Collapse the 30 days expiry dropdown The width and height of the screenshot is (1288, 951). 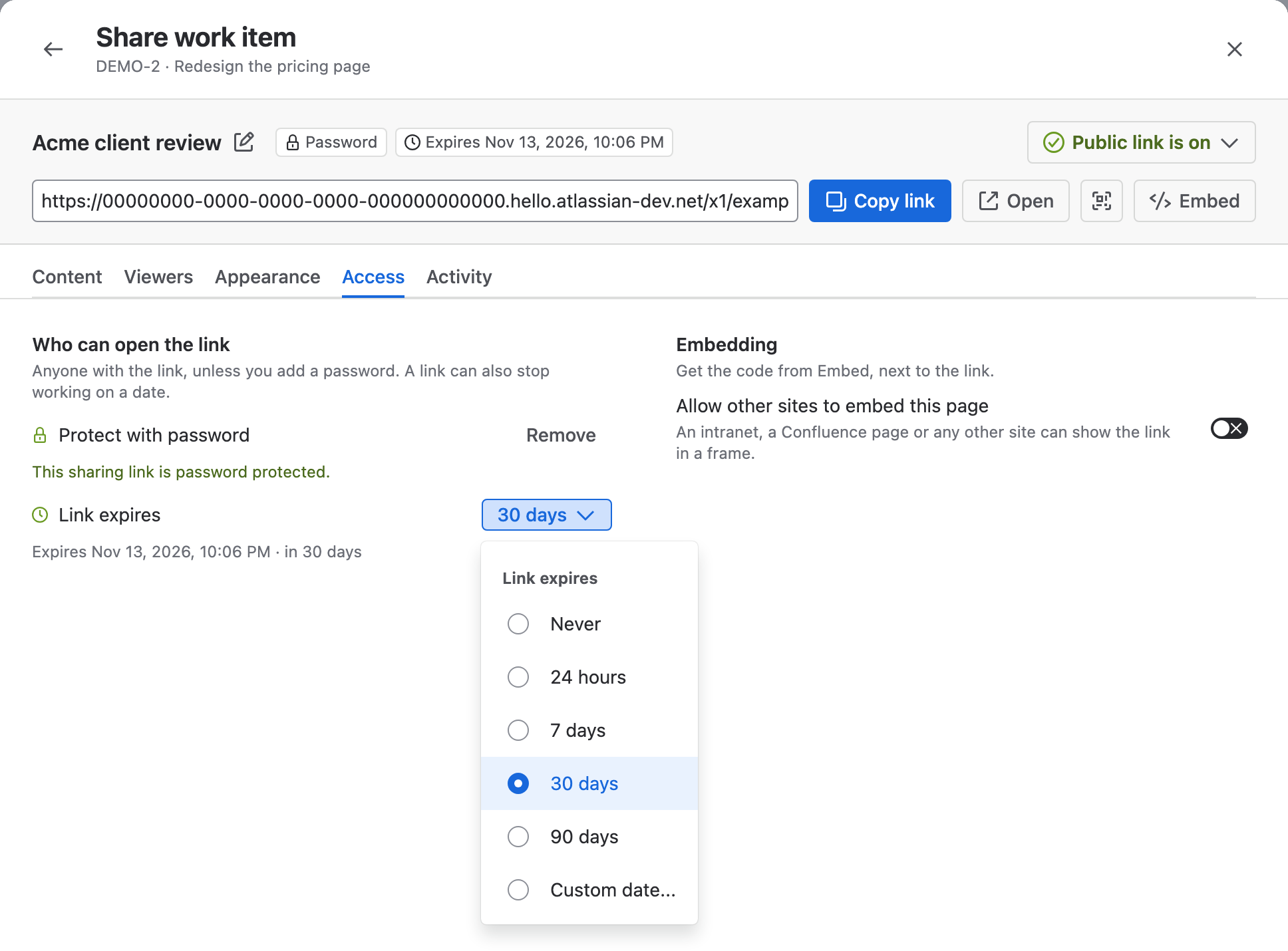(546, 515)
